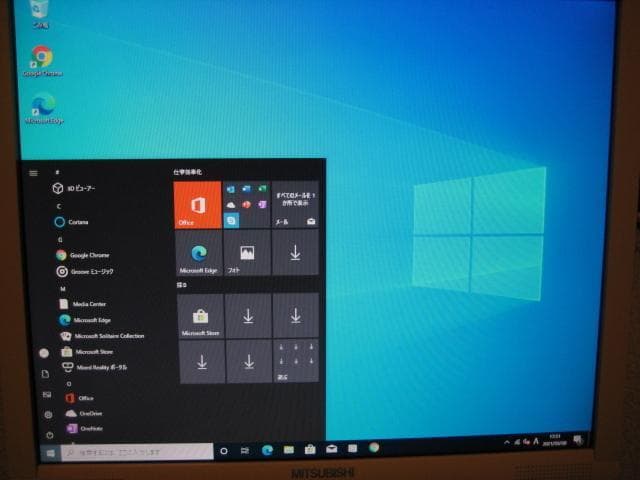Click the Microsoft Edge tile
The image size is (640, 480).
click(199, 253)
